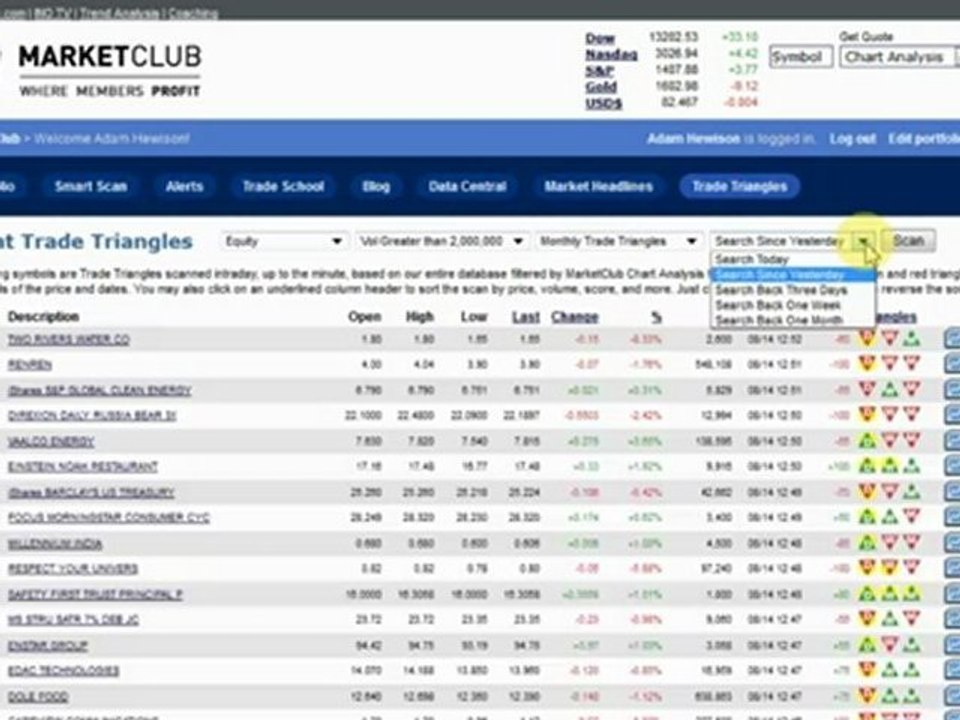Open the Trade School tab
The height and width of the screenshot is (720, 960).
pos(283,186)
